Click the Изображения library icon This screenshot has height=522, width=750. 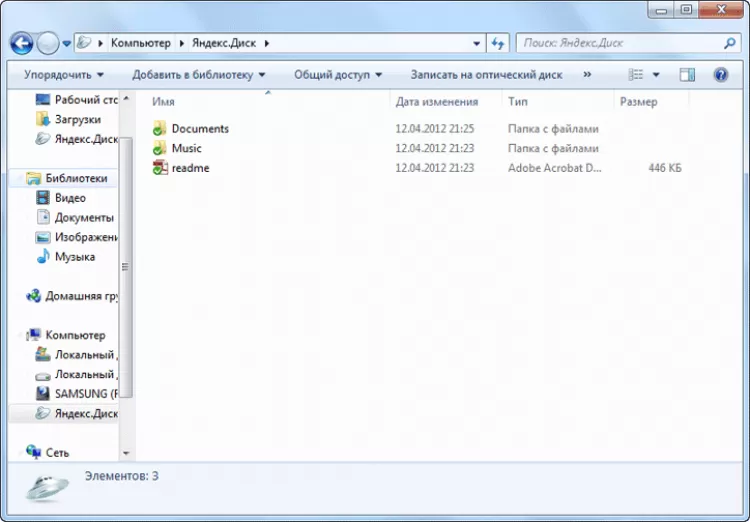click(43, 237)
